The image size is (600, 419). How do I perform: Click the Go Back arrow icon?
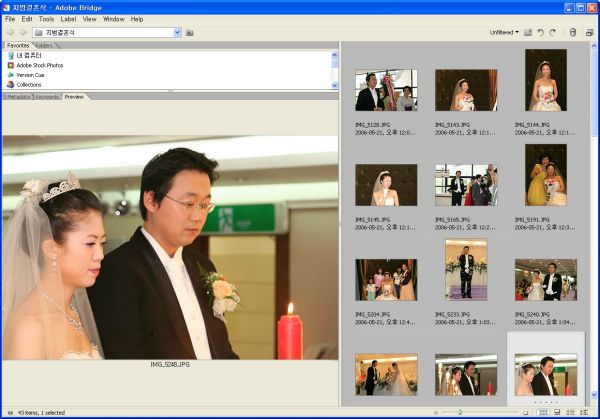pos(10,32)
